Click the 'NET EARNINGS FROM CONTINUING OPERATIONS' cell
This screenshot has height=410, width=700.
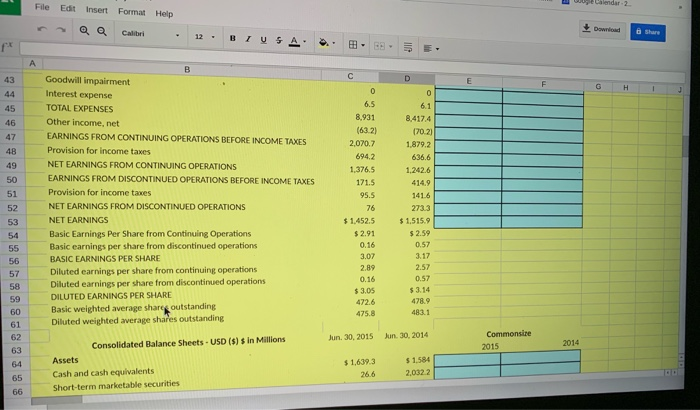(x=142, y=165)
